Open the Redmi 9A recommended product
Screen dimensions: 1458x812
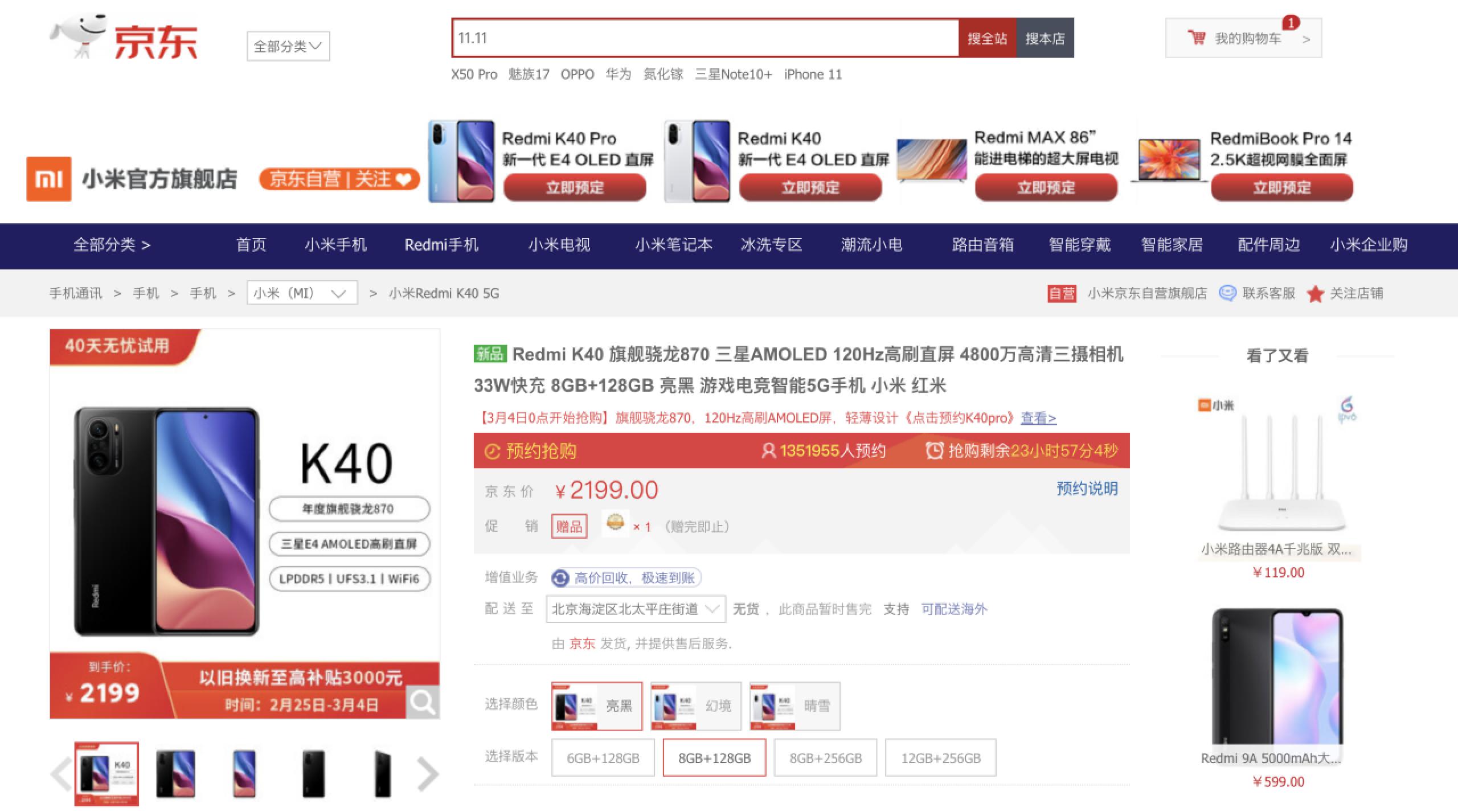[x=1277, y=698]
